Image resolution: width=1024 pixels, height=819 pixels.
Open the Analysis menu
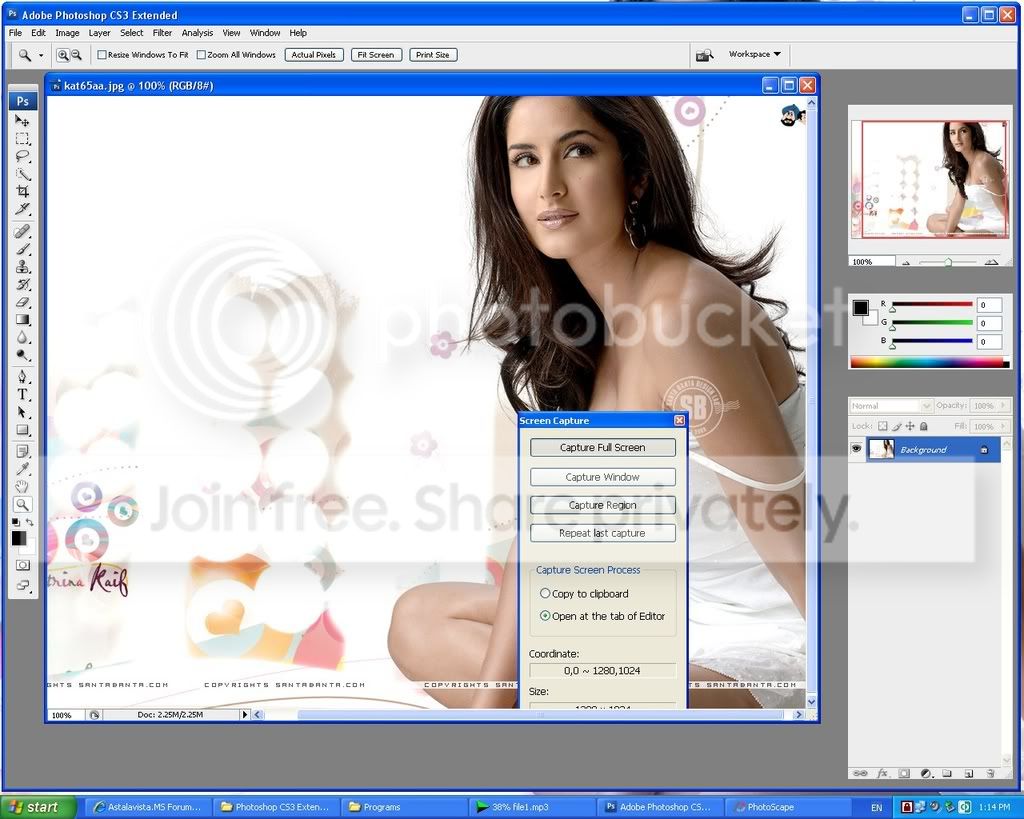click(197, 33)
